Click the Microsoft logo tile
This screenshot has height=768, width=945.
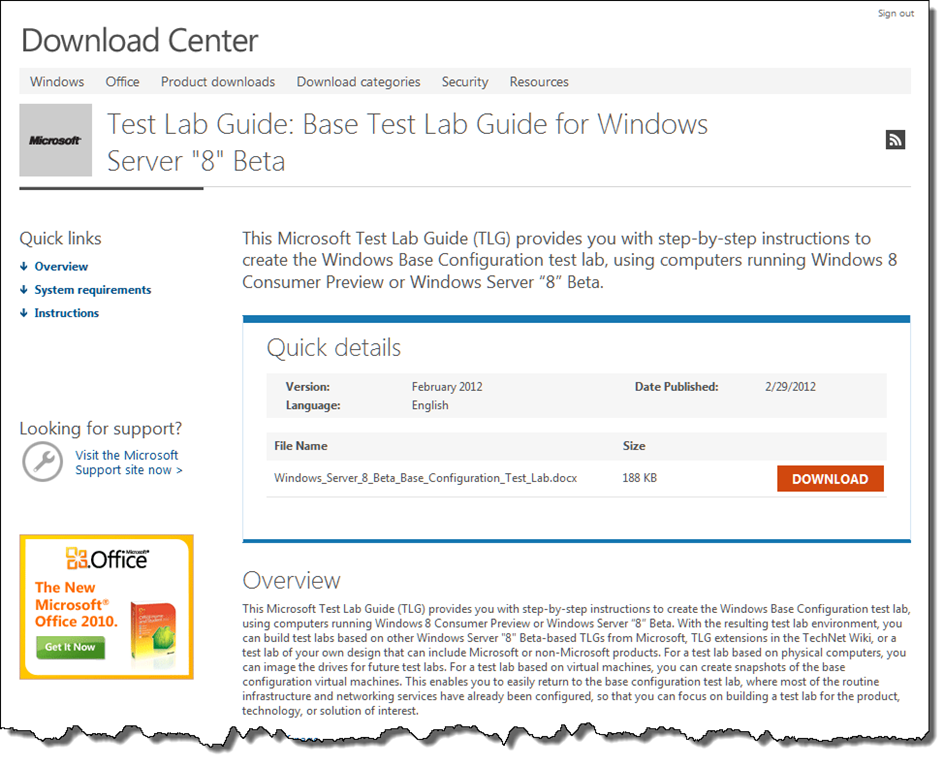[x=55, y=140]
